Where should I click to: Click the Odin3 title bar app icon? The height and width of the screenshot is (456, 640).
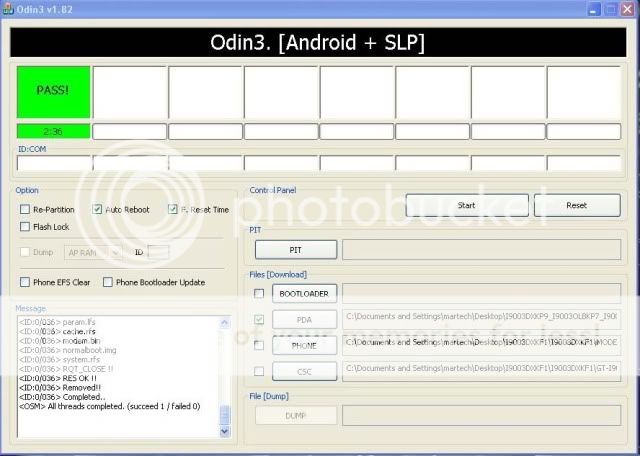[7, 9]
